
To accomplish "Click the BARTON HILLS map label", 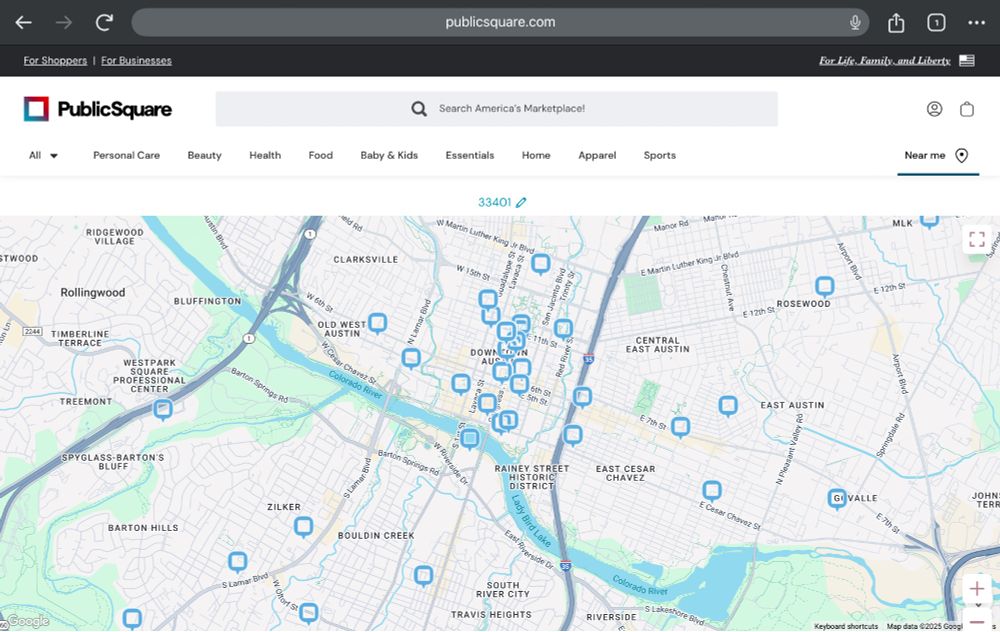I will tap(143, 528).
